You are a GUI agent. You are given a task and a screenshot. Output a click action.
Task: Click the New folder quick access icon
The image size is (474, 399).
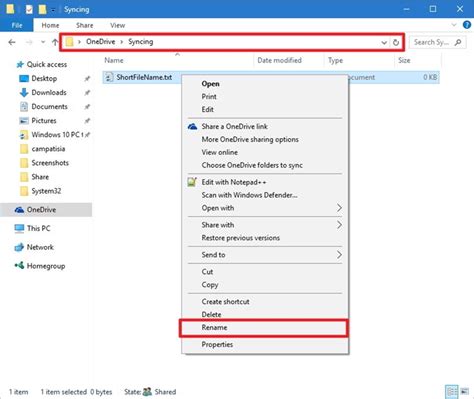[42, 9]
